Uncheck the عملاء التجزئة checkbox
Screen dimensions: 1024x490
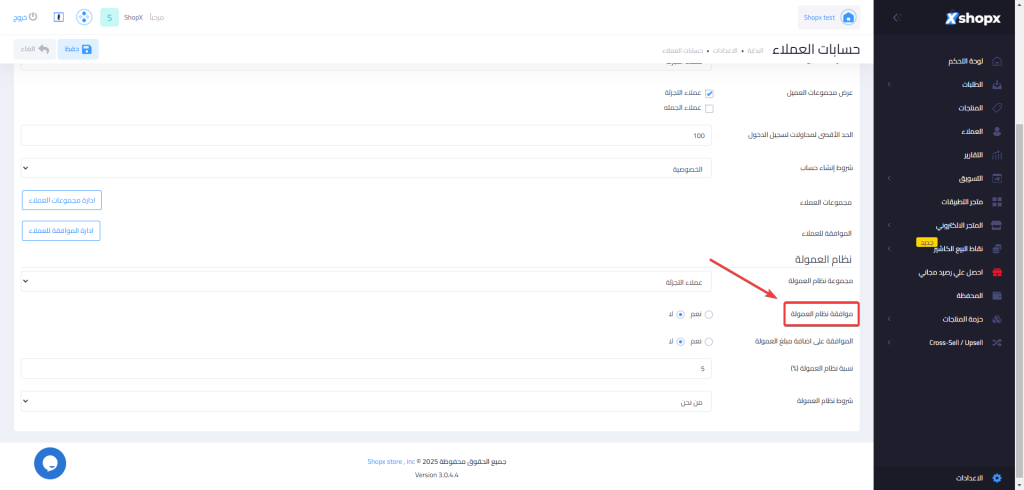click(x=709, y=93)
